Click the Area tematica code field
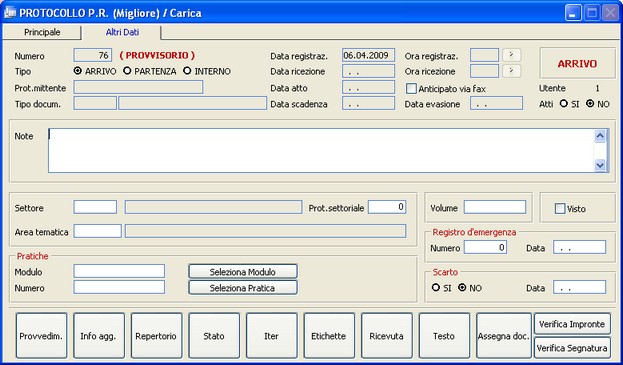Image resolution: width=623 pixels, height=365 pixels. 97,231
